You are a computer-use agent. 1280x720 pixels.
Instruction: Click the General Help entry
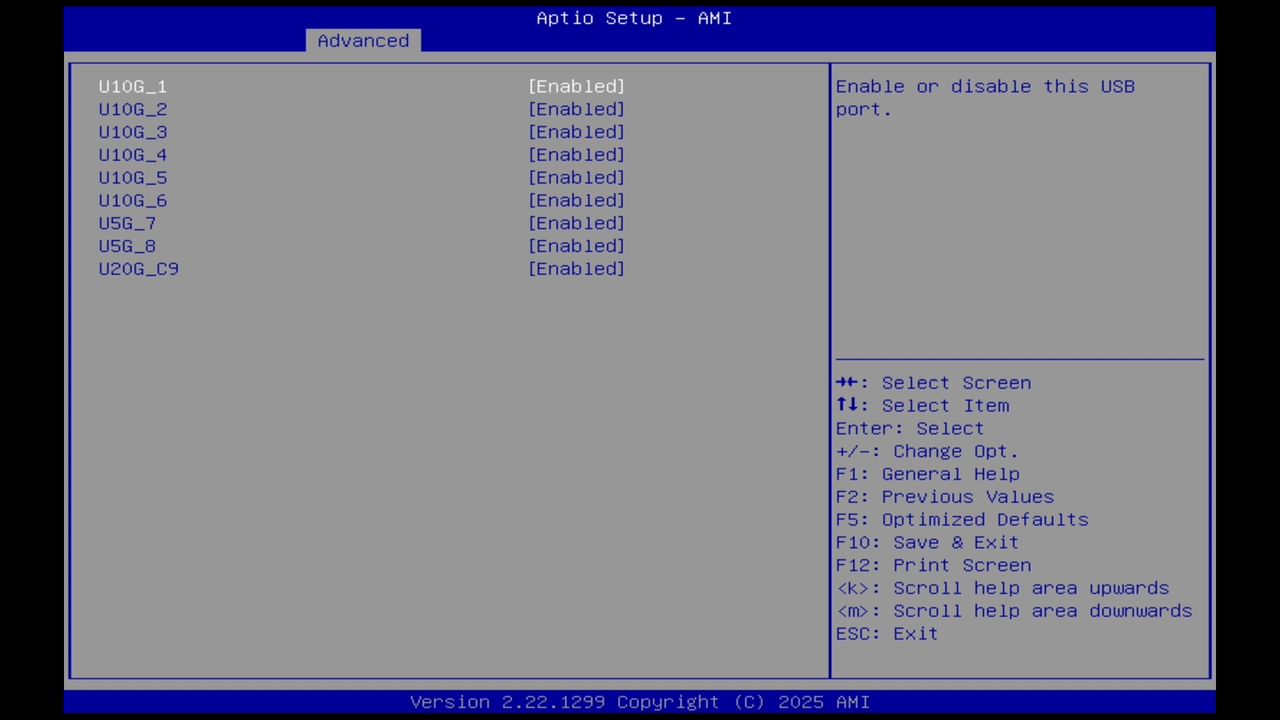[928, 473]
